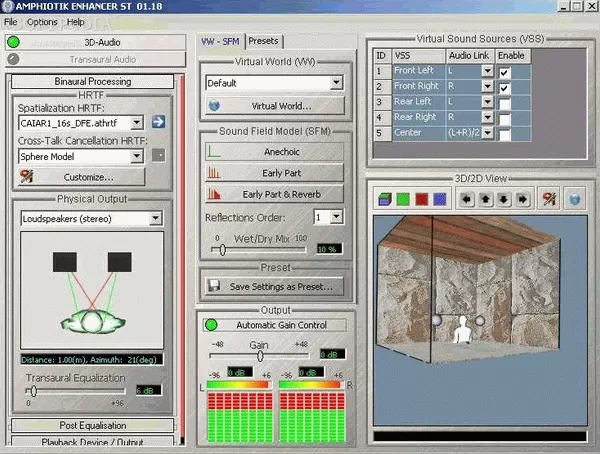Click the Wet/Dry Mix slider handle
Image resolution: width=600 pixels, height=454 pixels.
tap(222, 250)
